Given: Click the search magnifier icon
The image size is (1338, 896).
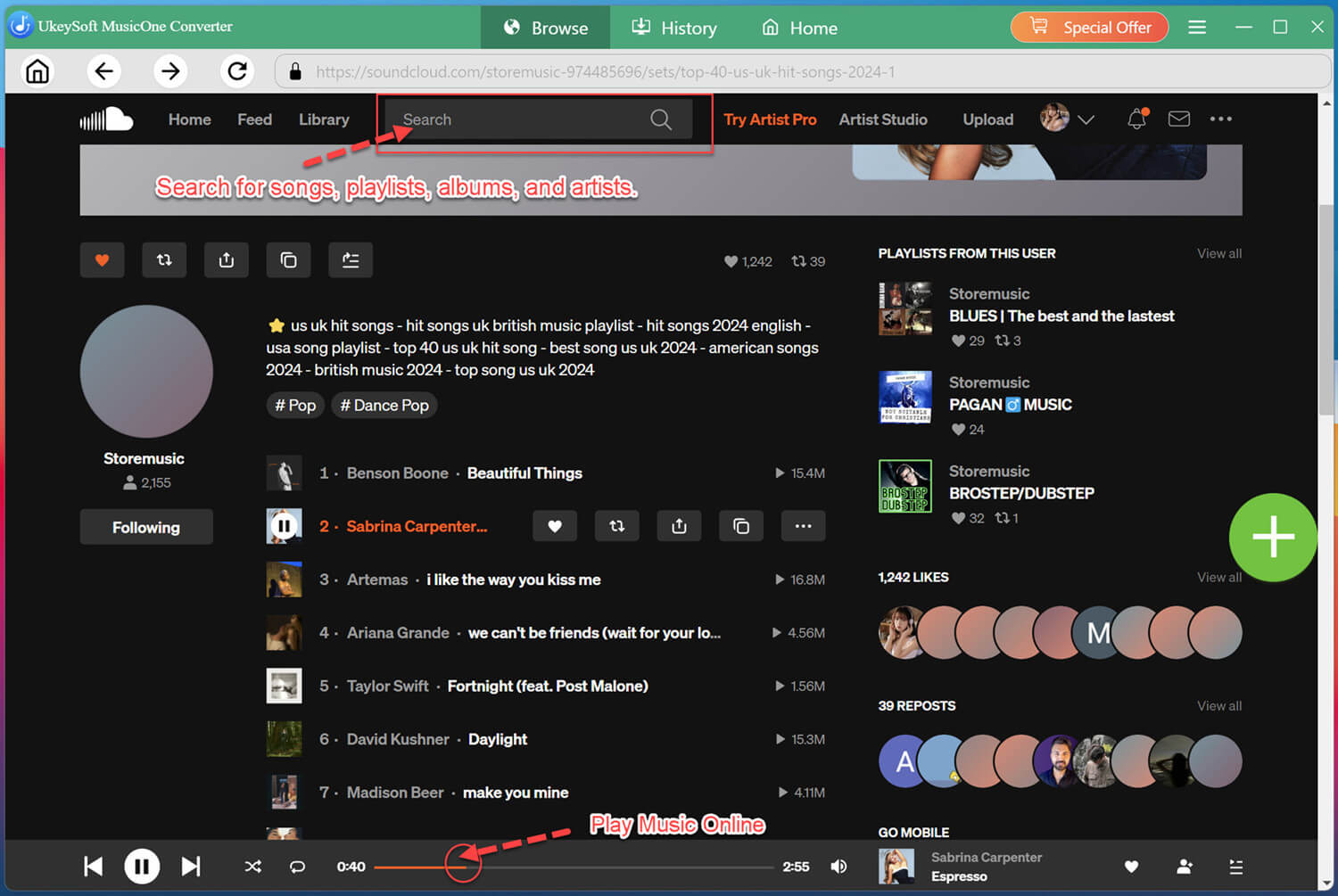Looking at the screenshot, I should [x=661, y=119].
